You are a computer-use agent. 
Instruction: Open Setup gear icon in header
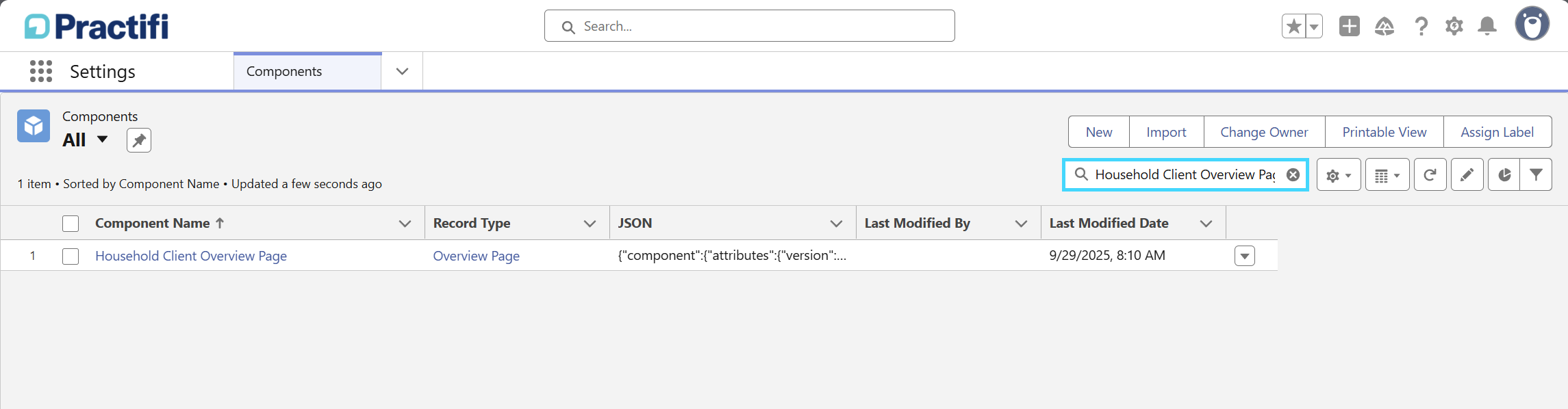1454,26
